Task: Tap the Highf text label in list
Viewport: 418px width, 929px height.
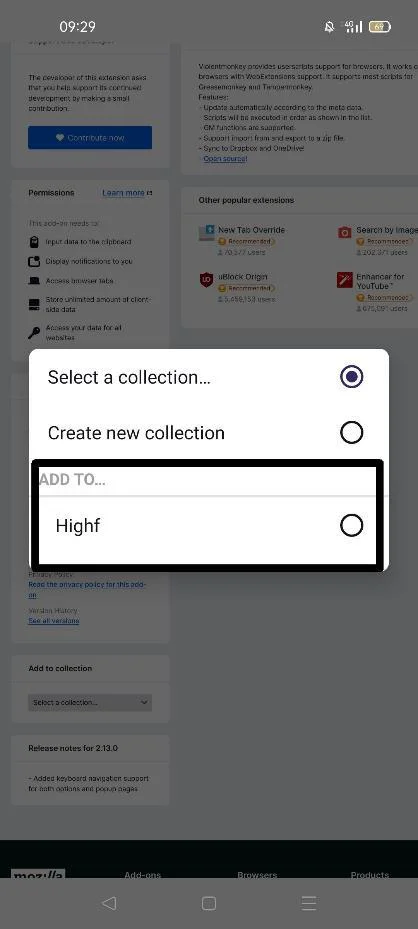Action: point(78,526)
